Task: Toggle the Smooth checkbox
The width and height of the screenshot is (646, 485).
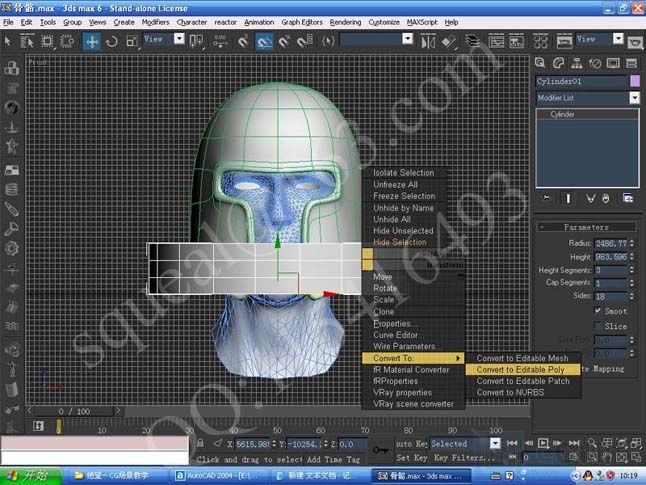Action: tap(597, 311)
